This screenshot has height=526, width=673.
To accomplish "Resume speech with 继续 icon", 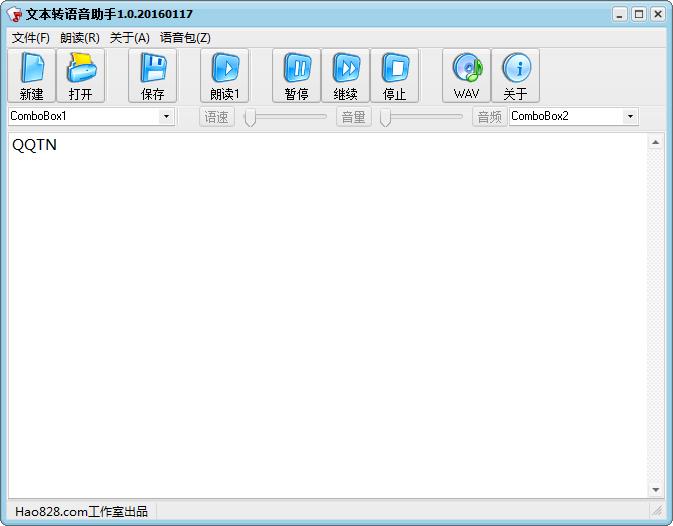I will 346,76.
